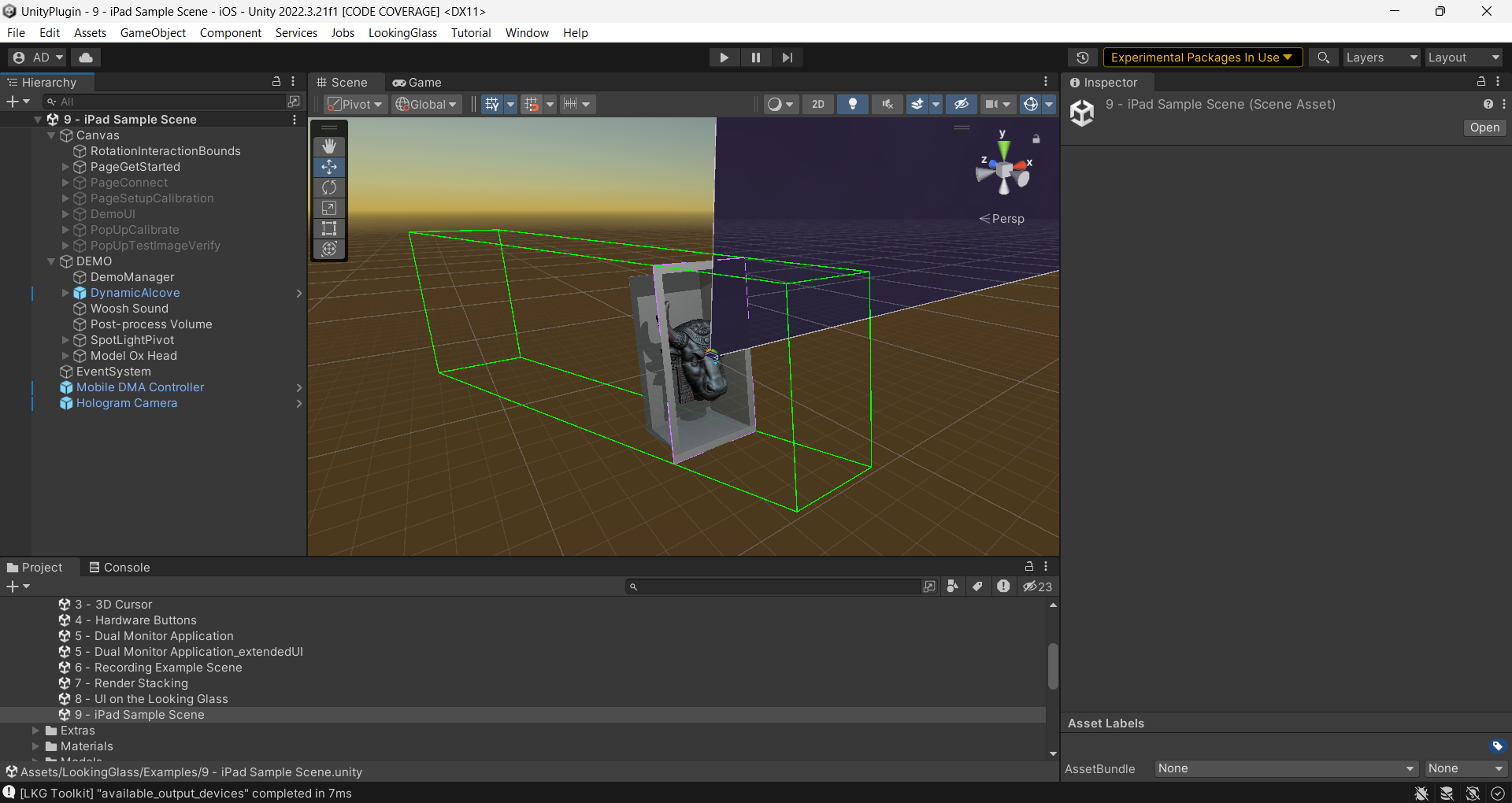
Task: Switch to the Game tab
Action: coord(417,83)
